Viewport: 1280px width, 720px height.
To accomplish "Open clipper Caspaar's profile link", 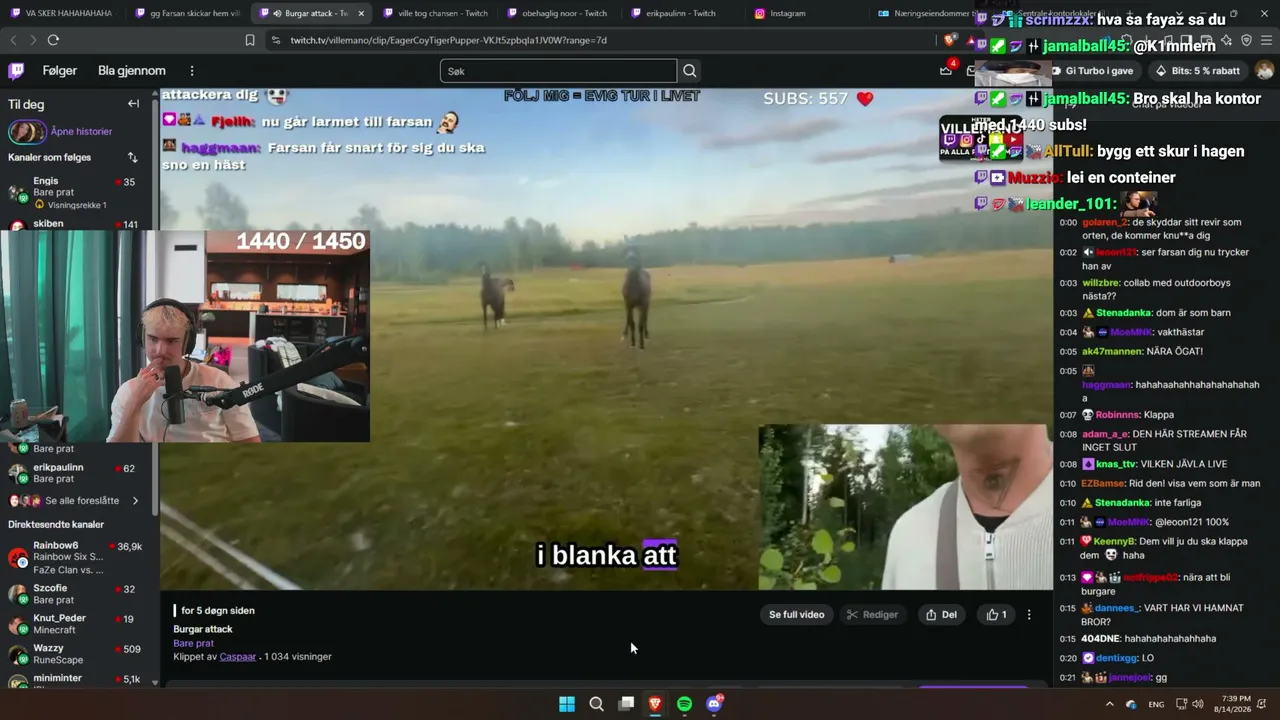I will click(x=238, y=657).
